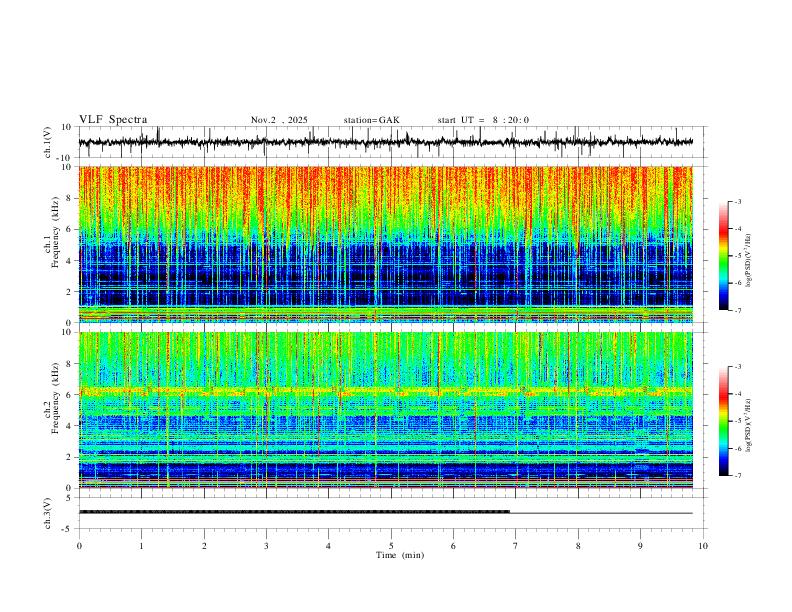Click the lower colorbar "log(PSD)(V²/Hz)" label

point(749,427)
